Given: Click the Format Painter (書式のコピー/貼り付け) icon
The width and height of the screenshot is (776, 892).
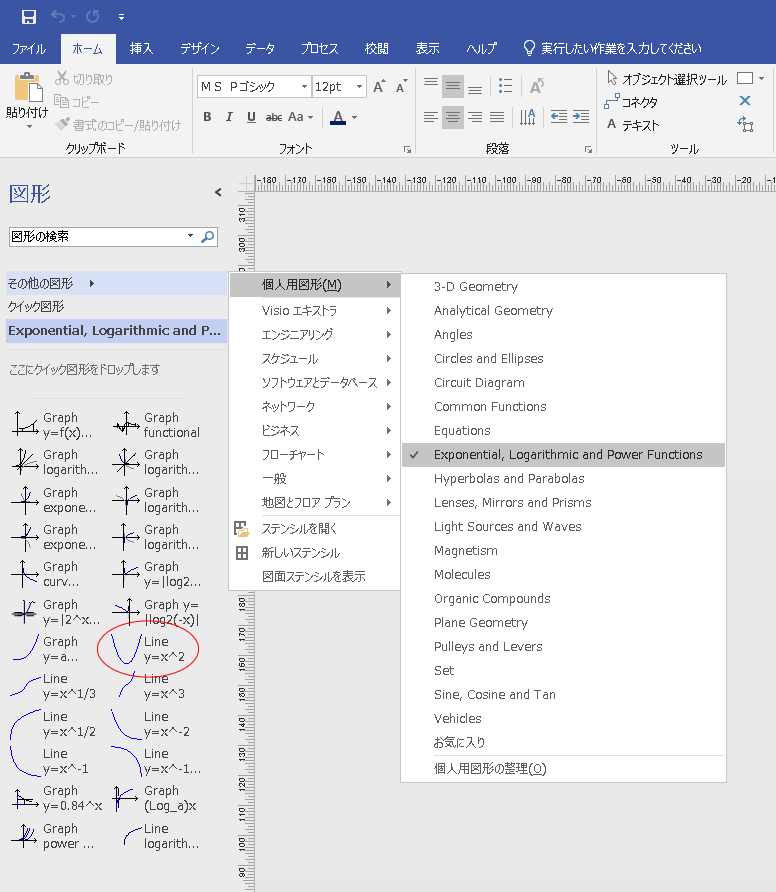Looking at the screenshot, I should coord(62,124).
